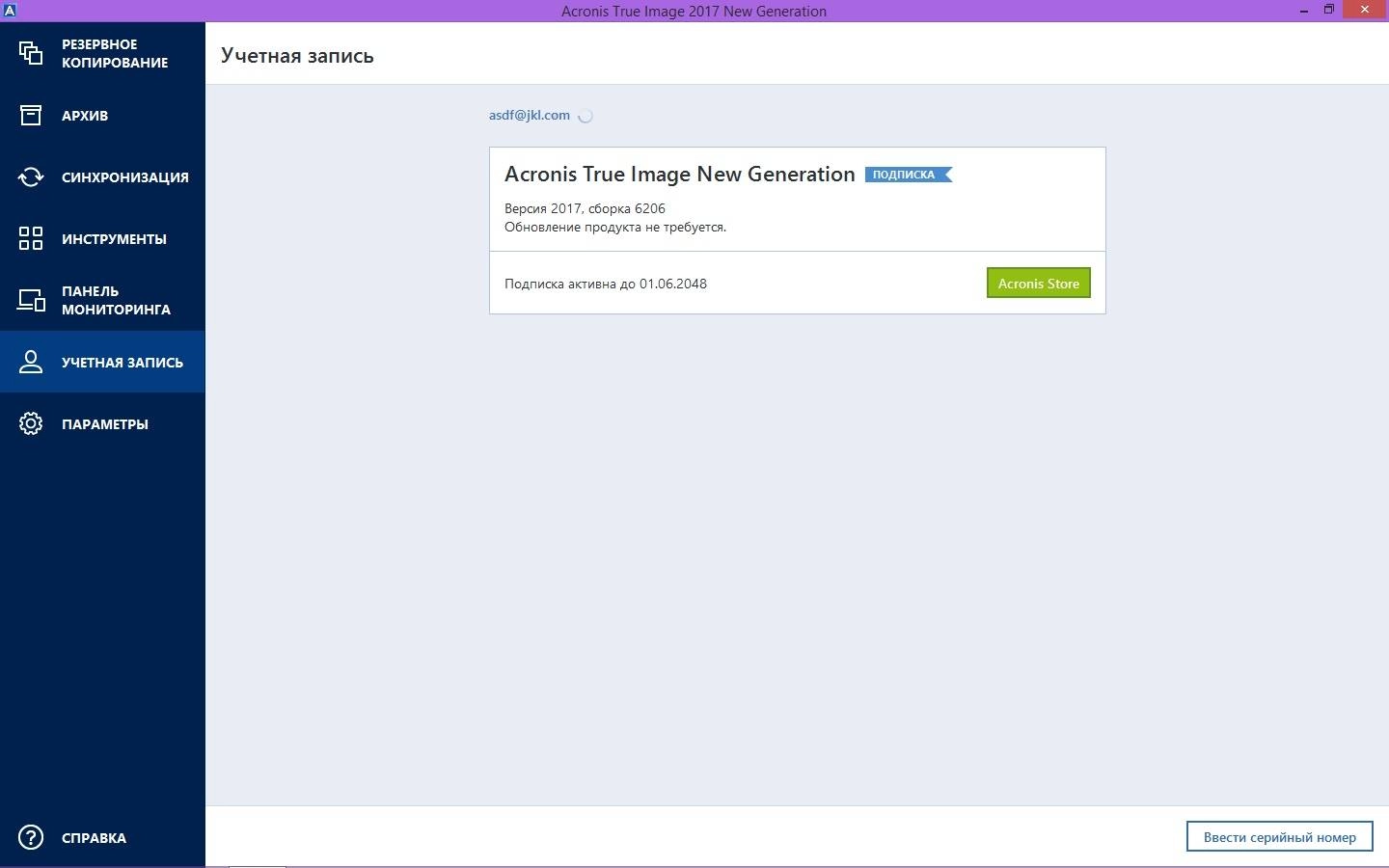Switch to СИНХРОНИЗАЦИЯ section
Screen dimensions: 1389x868
click(x=125, y=177)
